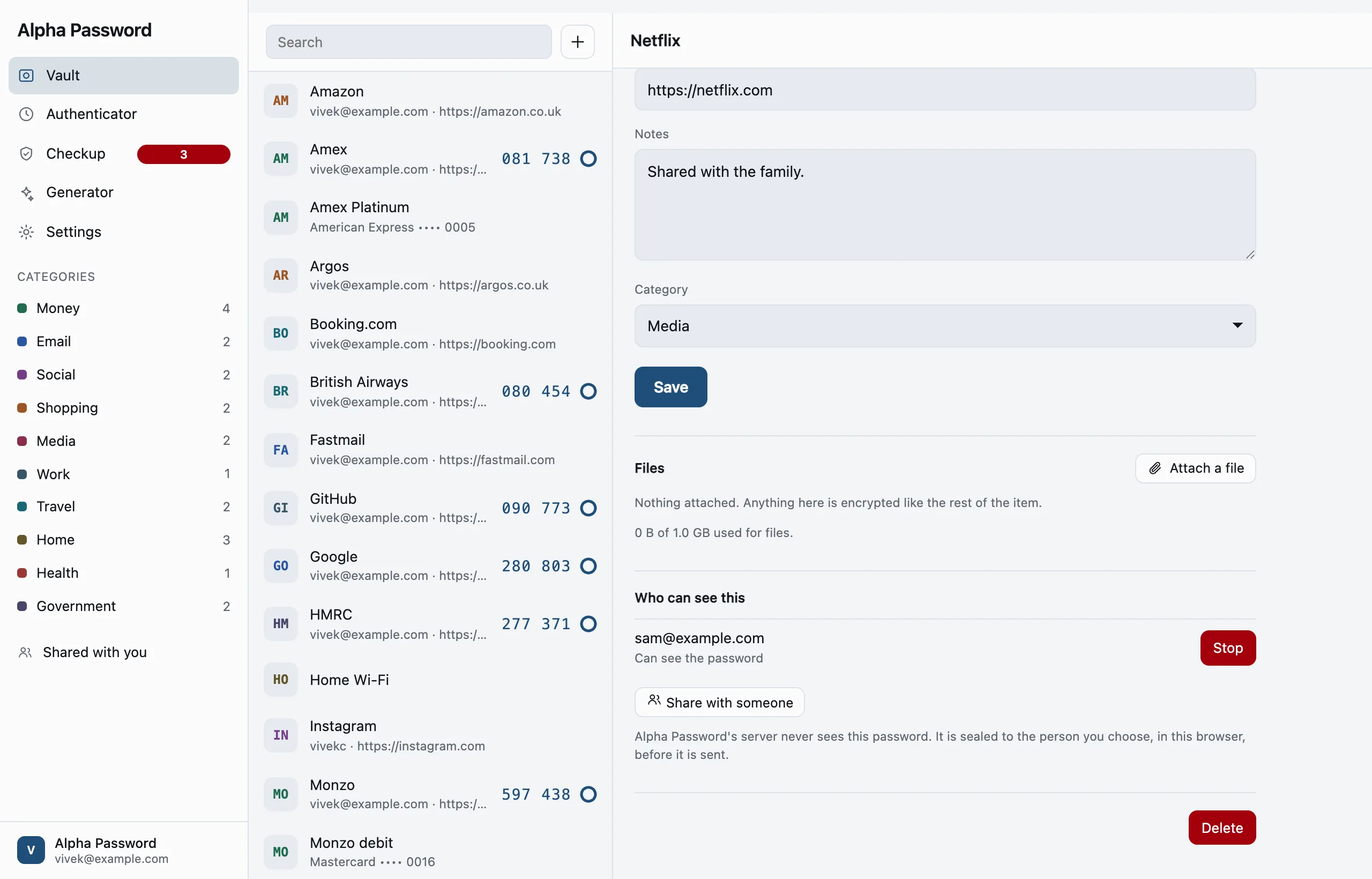Go to the Checkup section
The image size is (1372, 879).
click(124, 153)
